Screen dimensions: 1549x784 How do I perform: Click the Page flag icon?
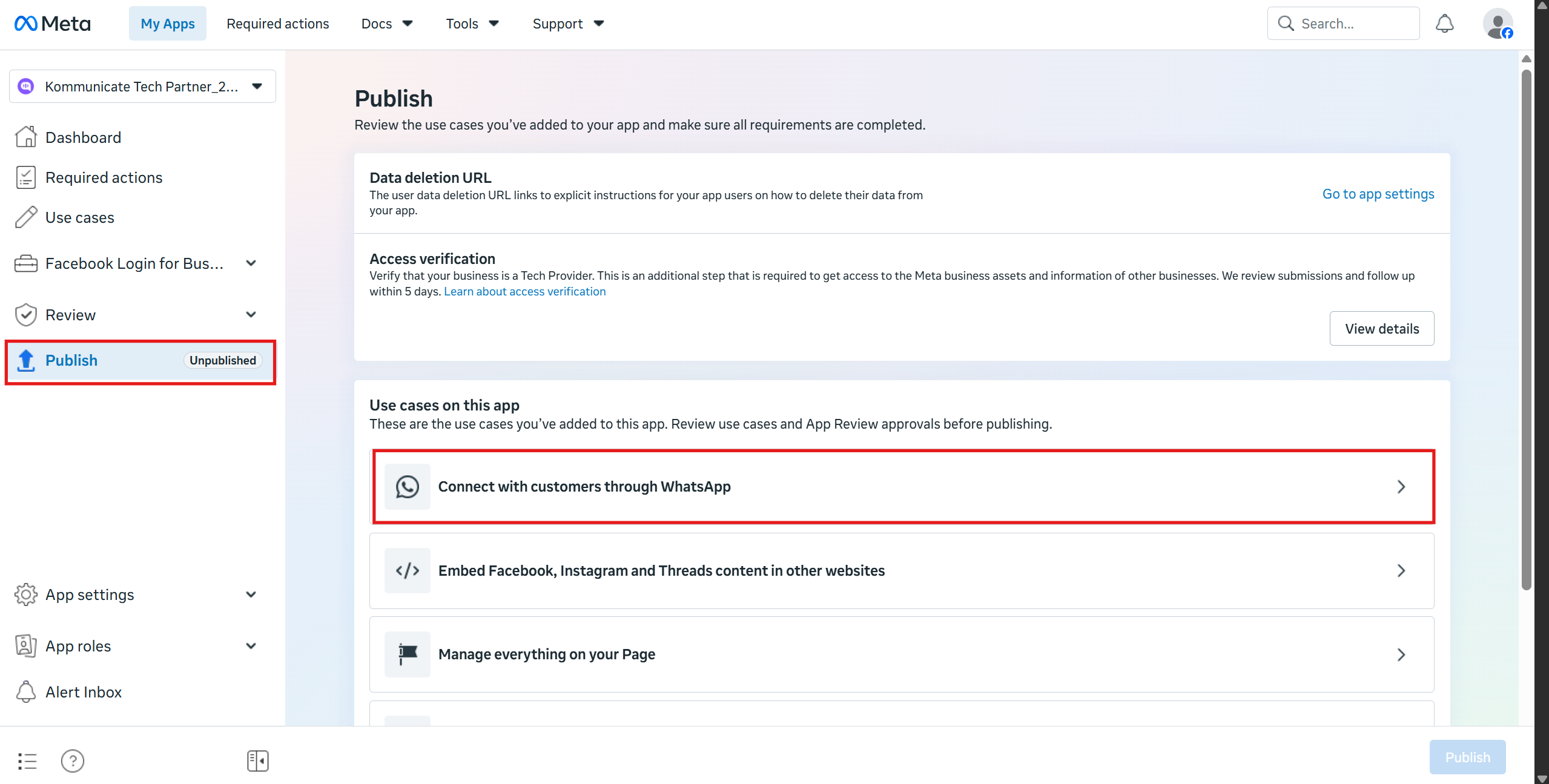(408, 654)
